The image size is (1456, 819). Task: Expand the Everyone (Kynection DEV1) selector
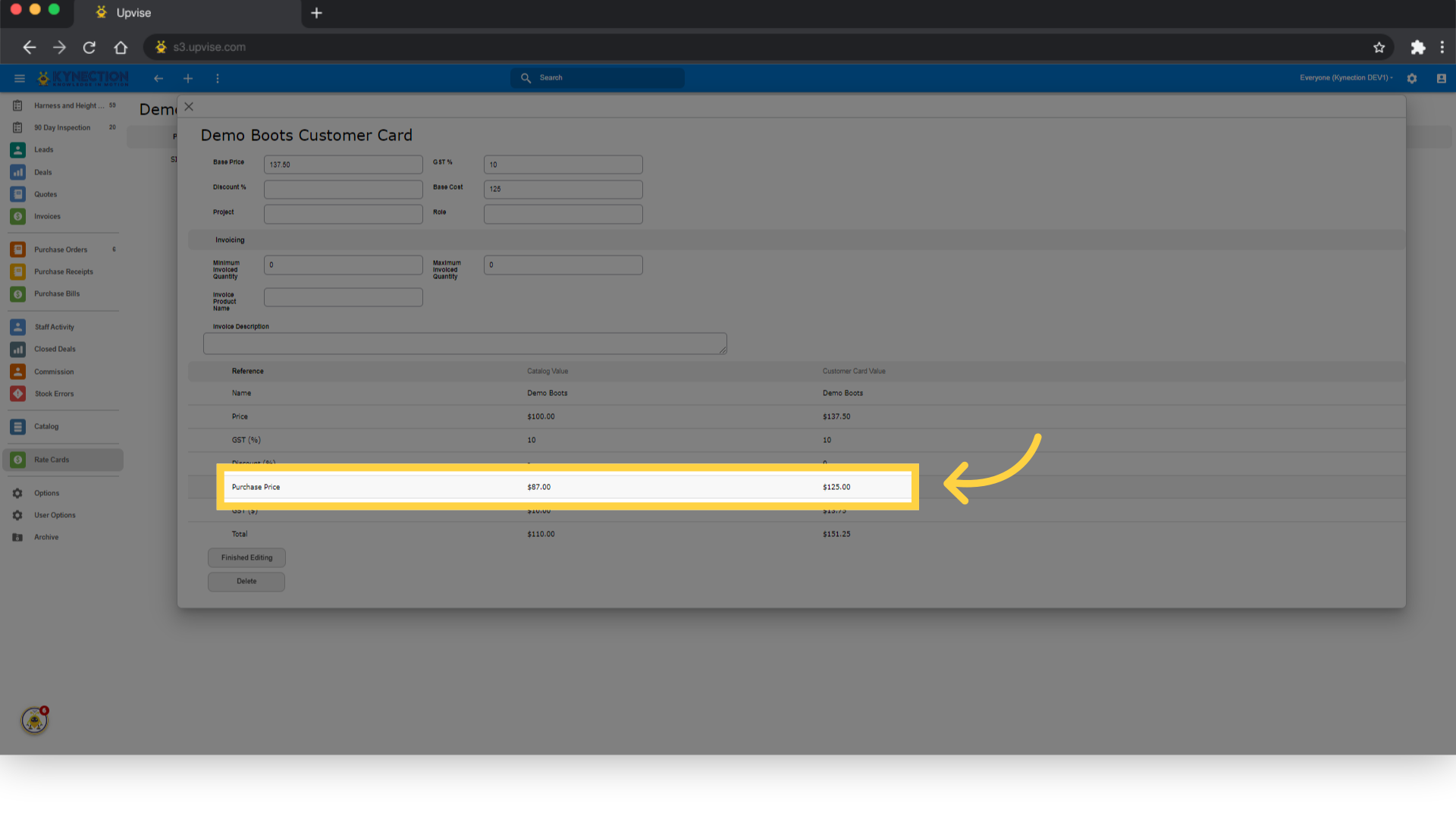[1346, 78]
